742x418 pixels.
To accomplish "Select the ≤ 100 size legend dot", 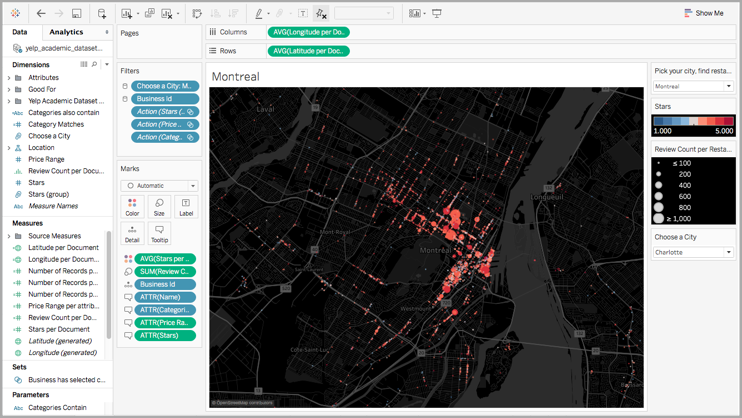I will tap(658, 163).
